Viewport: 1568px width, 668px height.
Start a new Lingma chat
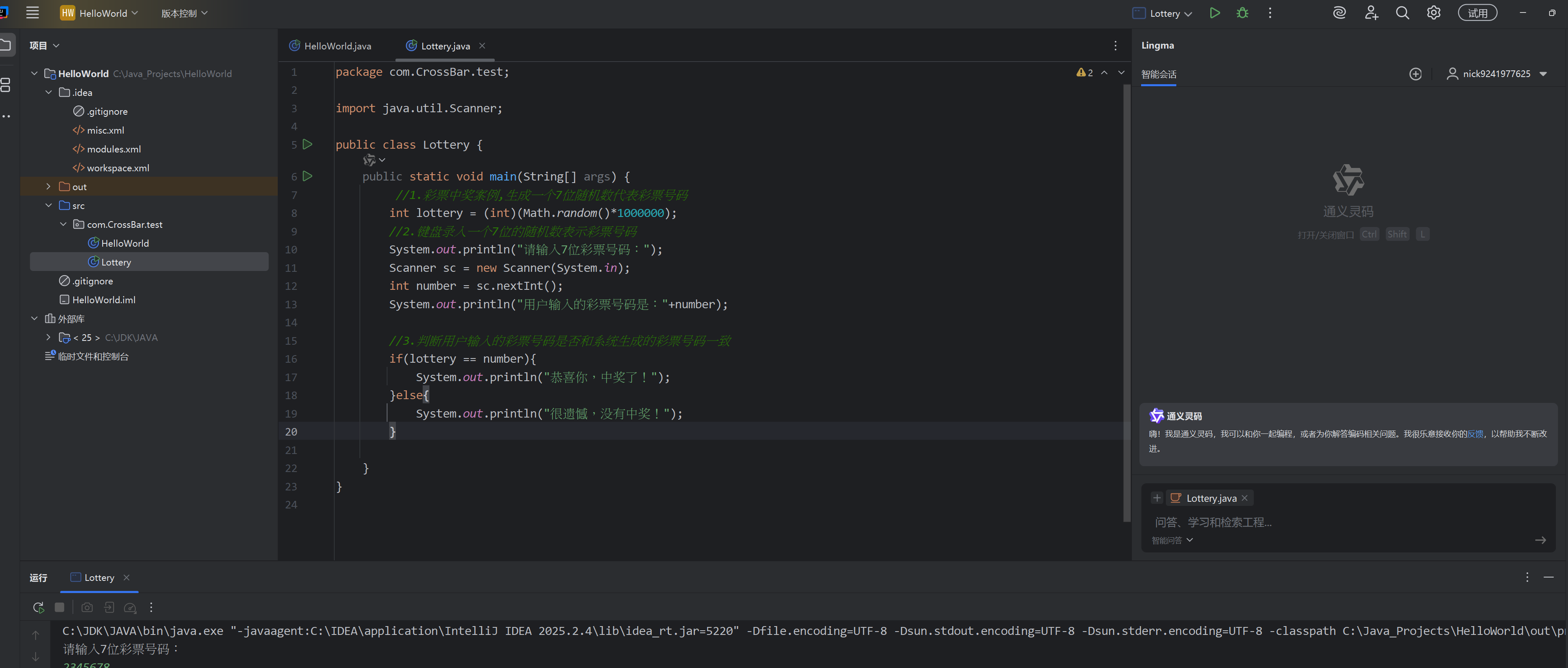(x=1415, y=74)
